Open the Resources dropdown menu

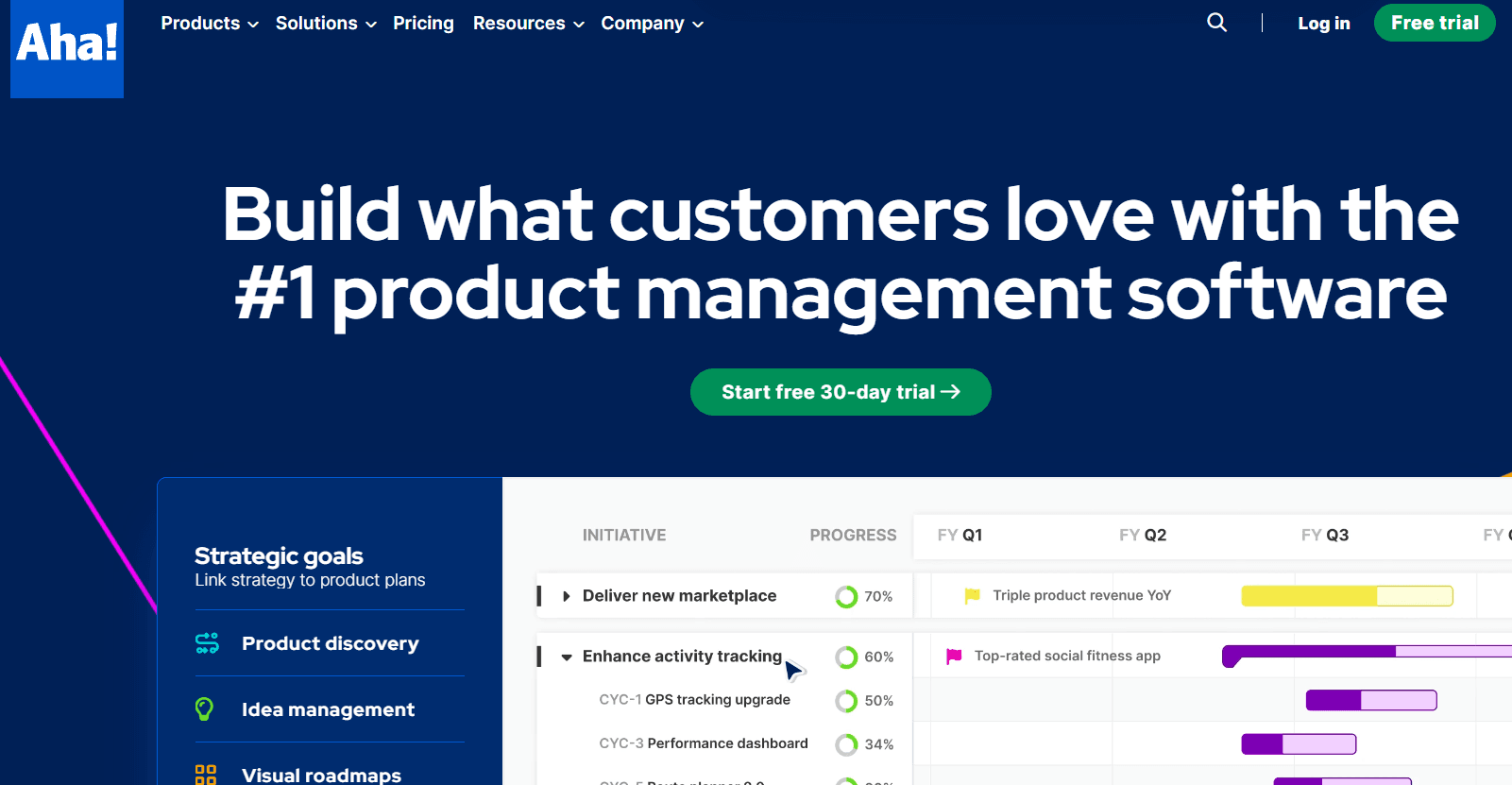529,24
